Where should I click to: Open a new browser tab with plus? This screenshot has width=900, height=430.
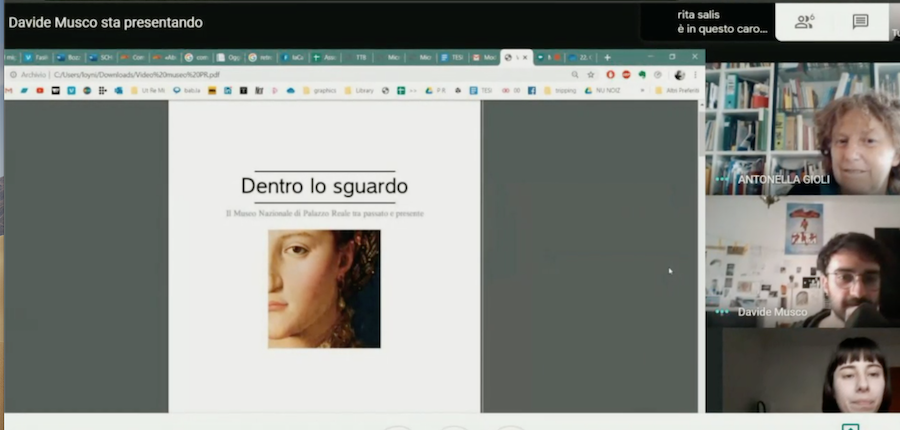[607, 57]
